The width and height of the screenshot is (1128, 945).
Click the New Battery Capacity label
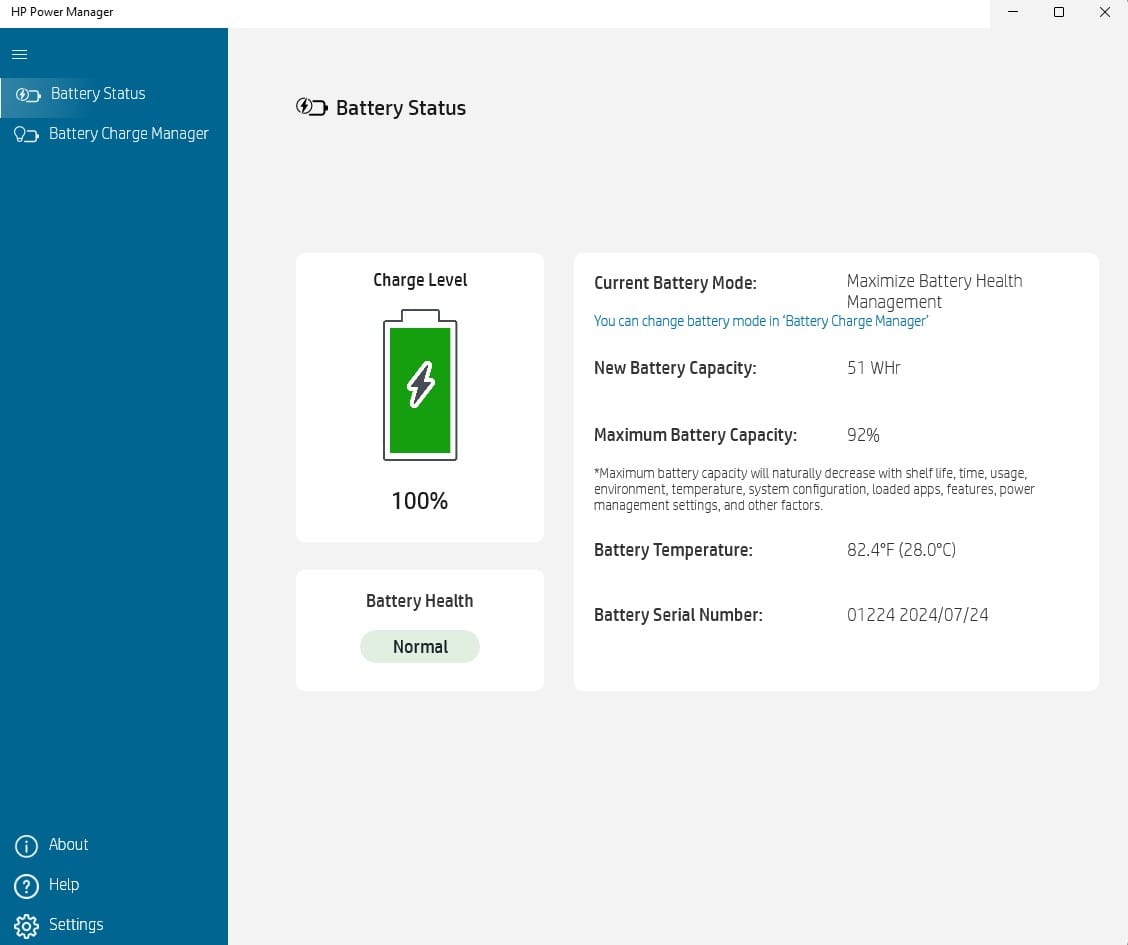pyautogui.click(x=676, y=368)
